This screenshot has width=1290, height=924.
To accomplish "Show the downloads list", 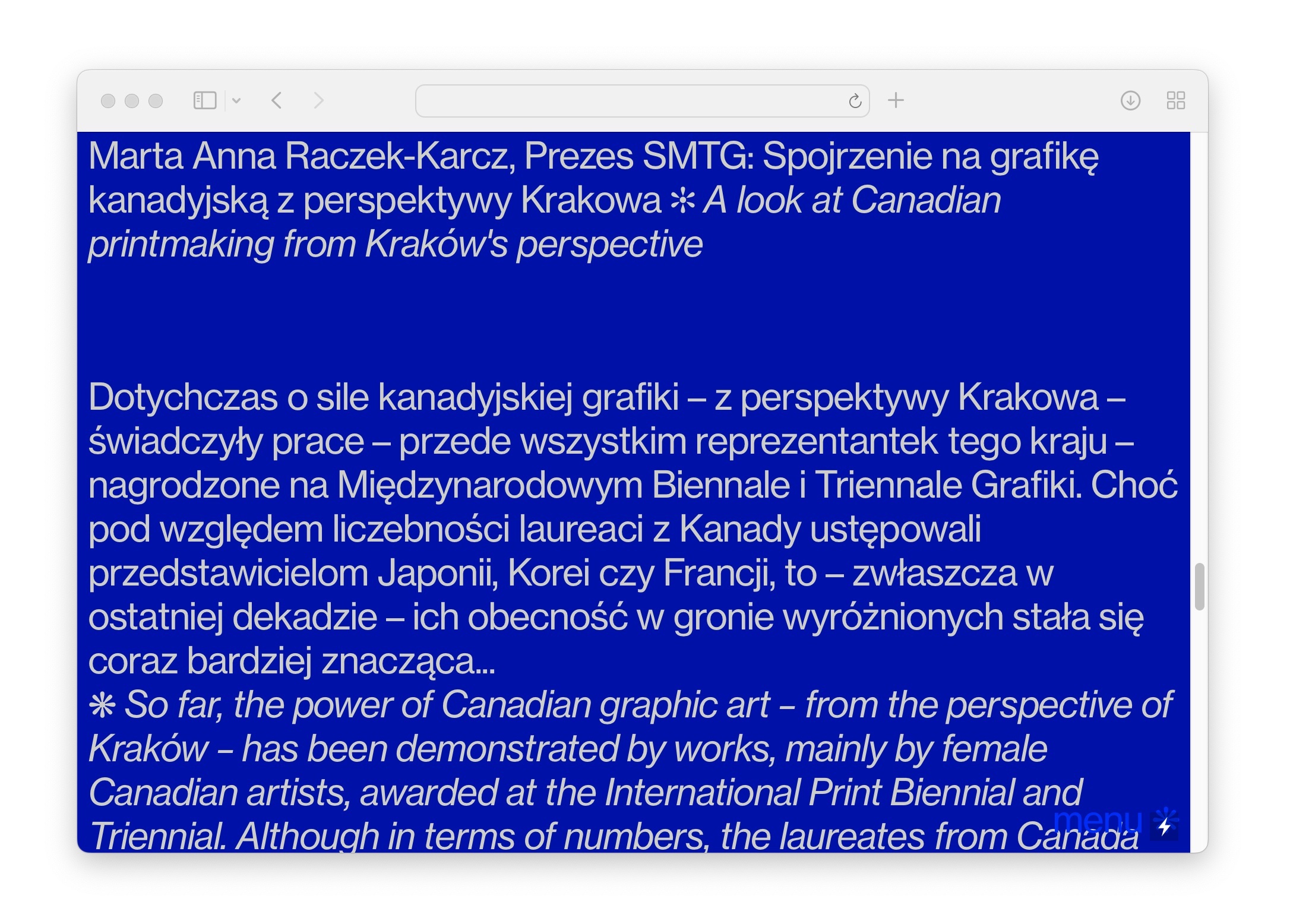I will click(x=1130, y=100).
